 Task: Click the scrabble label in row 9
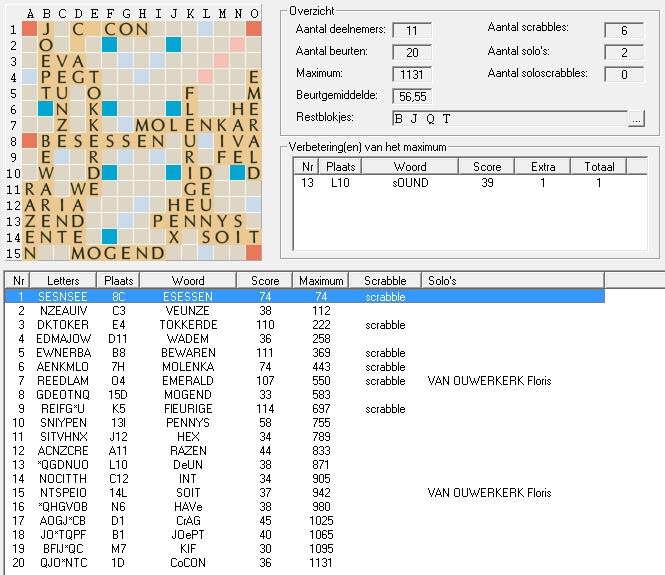[385, 408]
